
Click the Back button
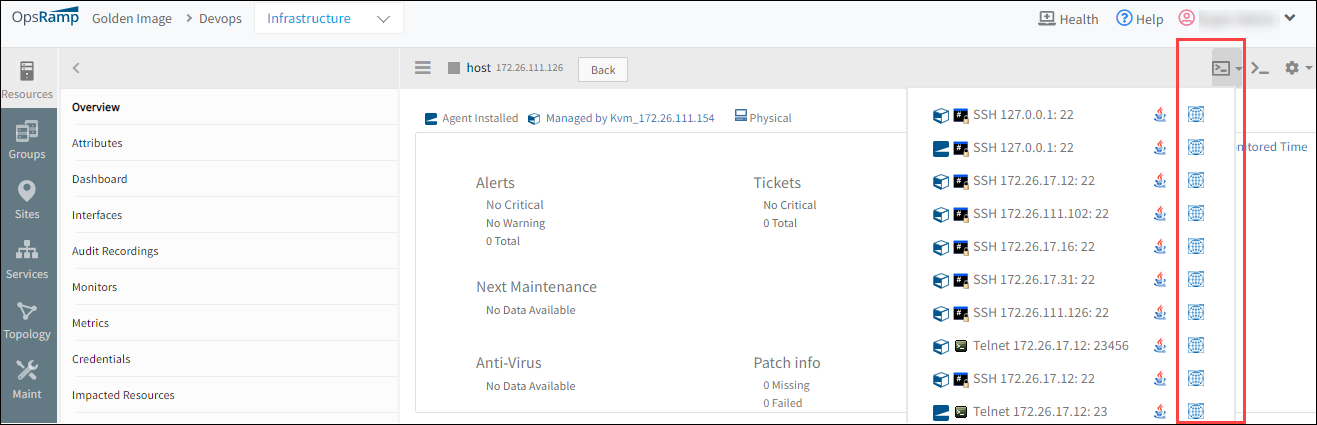(x=603, y=69)
